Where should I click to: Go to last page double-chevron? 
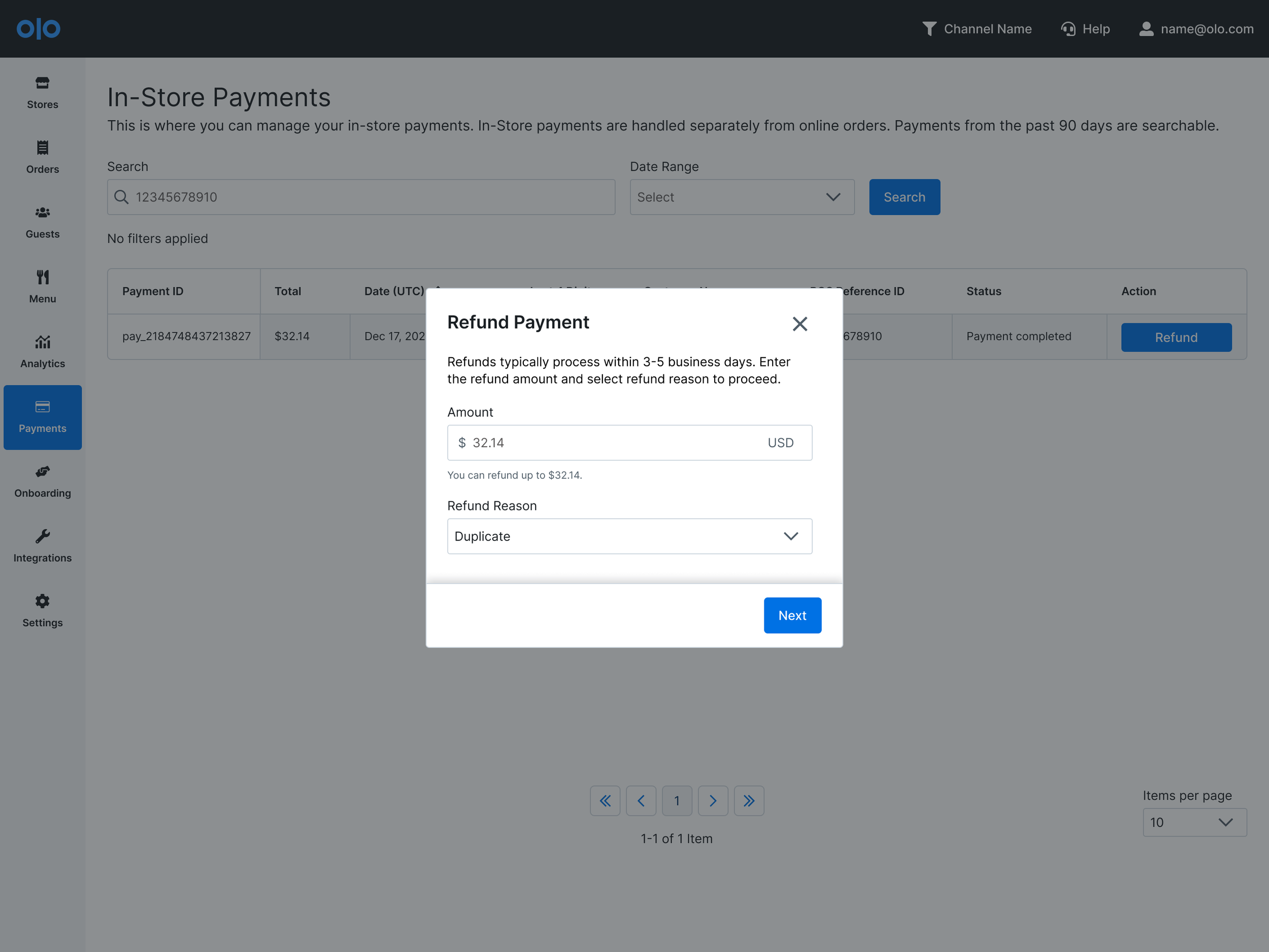749,801
